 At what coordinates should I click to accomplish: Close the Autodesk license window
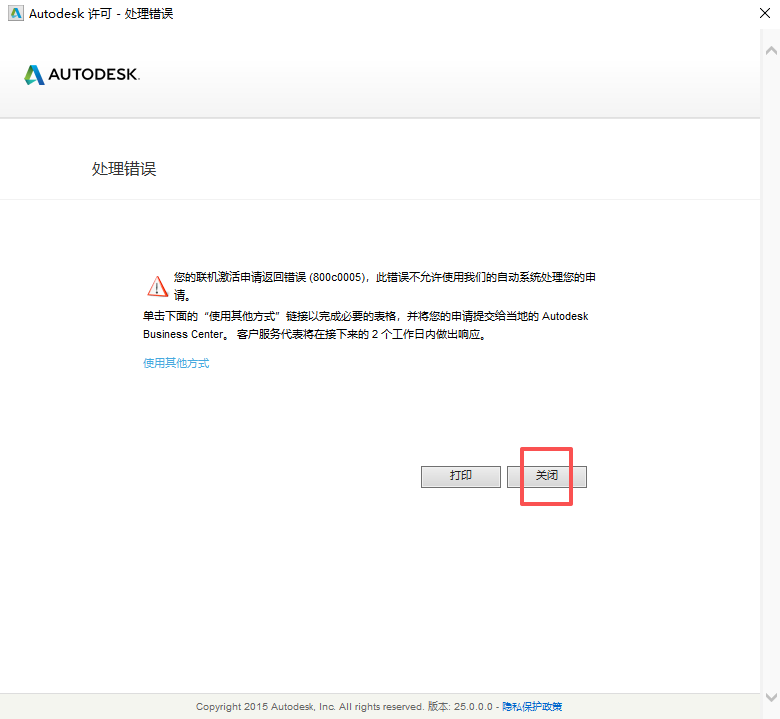(x=765, y=13)
